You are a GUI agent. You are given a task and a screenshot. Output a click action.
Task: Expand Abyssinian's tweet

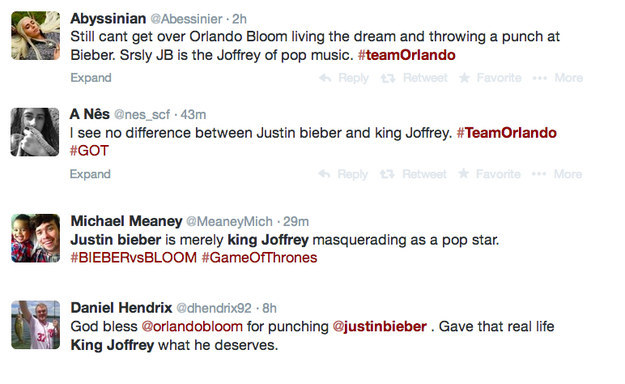[91, 78]
